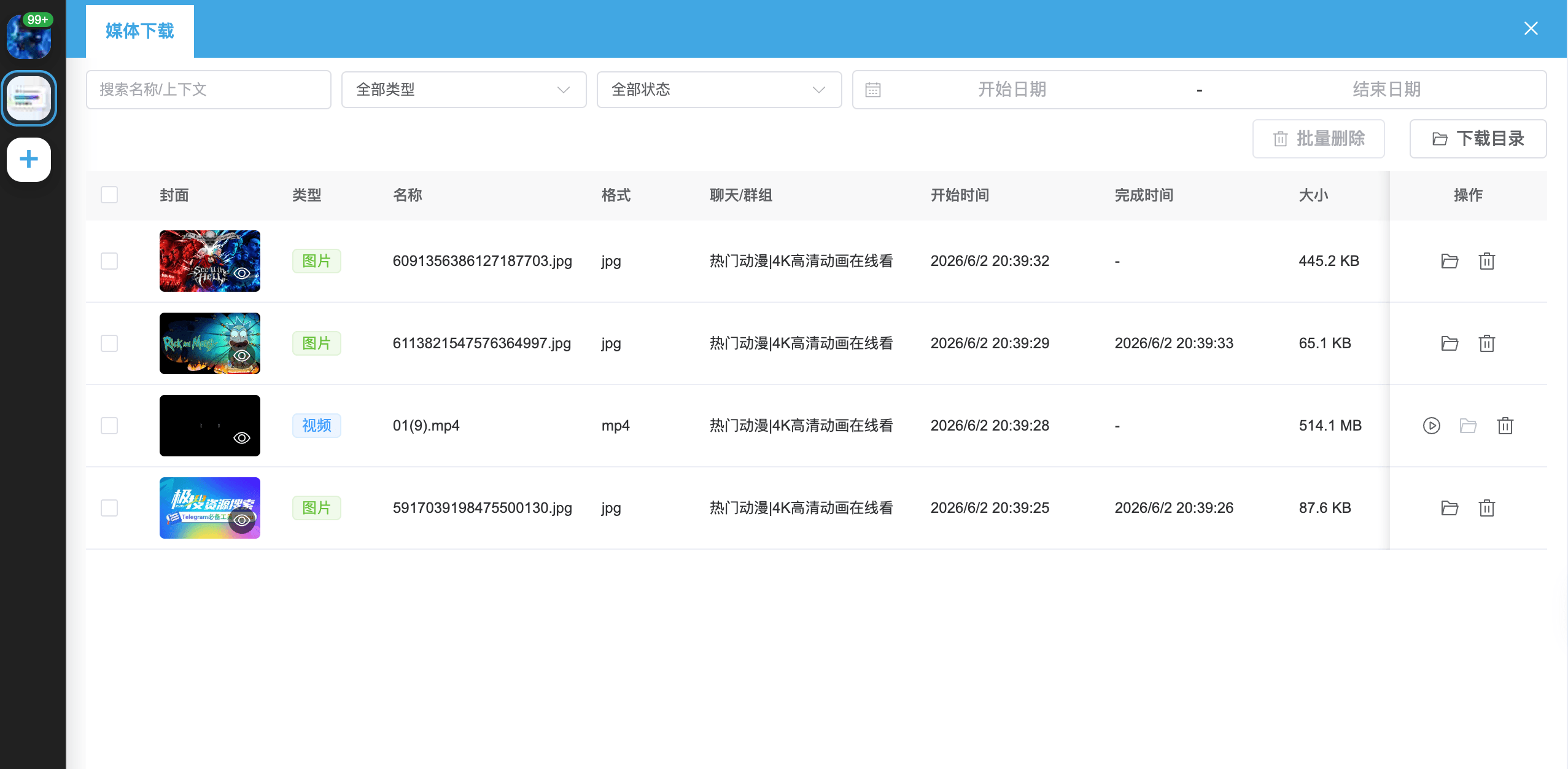Click the 514.1 MB size value
1568x769 pixels.
click(x=1330, y=426)
